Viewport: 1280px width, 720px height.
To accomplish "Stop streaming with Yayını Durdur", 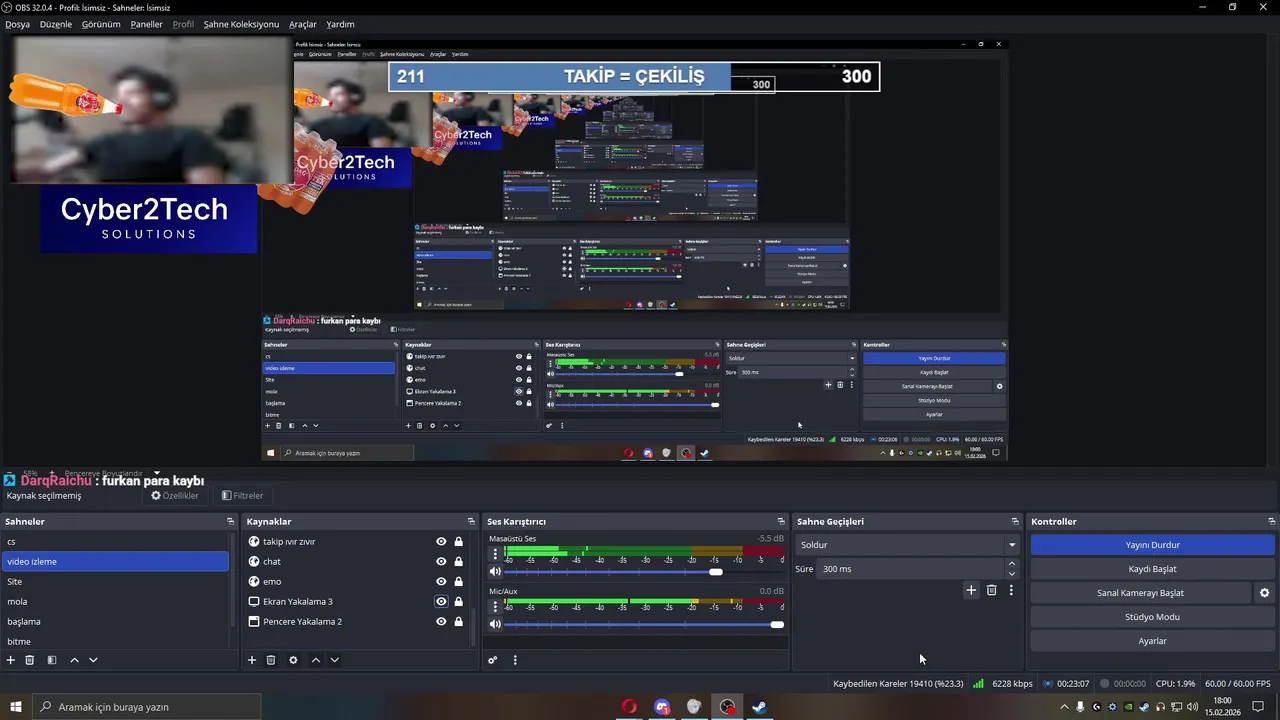I will pyautogui.click(x=1152, y=545).
